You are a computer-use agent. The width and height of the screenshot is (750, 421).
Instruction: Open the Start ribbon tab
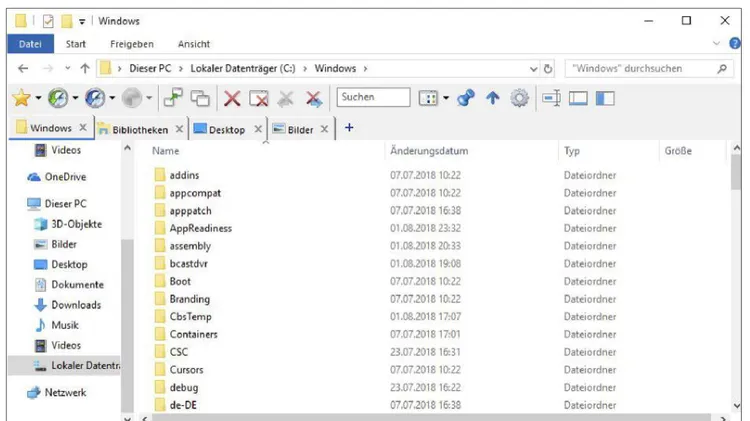[x=76, y=44]
